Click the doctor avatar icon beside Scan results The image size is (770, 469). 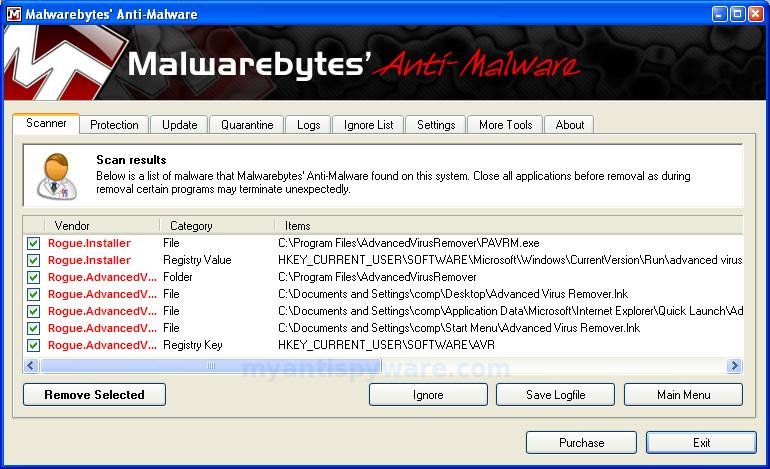[57, 176]
